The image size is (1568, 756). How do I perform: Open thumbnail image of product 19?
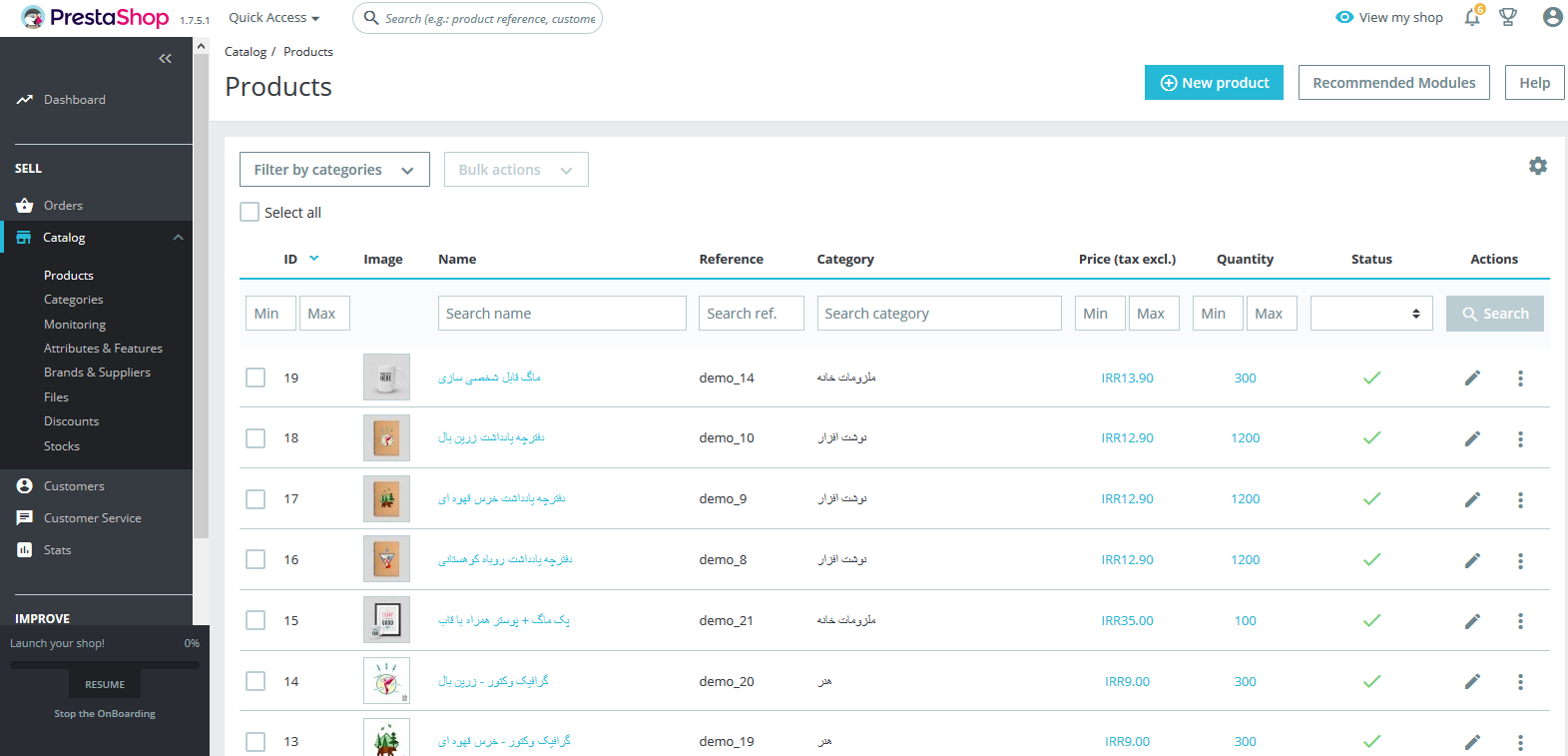tap(386, 378)
